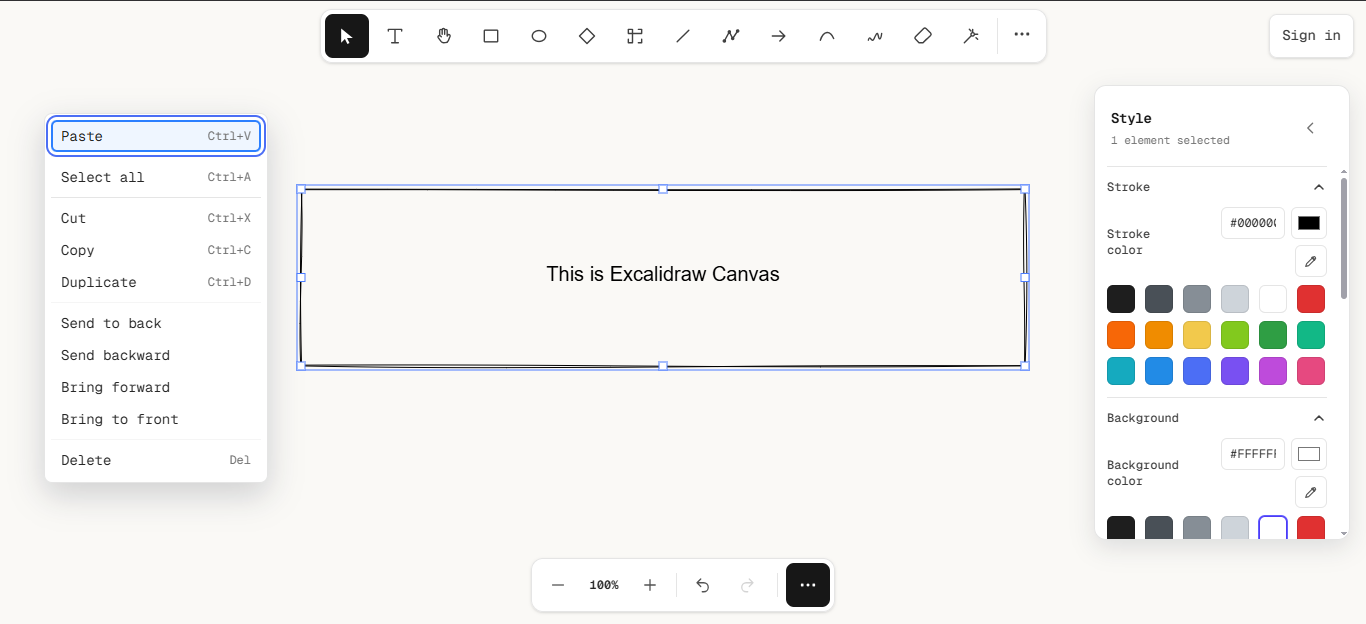Choose Select all in context menu
The width and height of the screenshot is (1366, 624).
tap(156, 177)
